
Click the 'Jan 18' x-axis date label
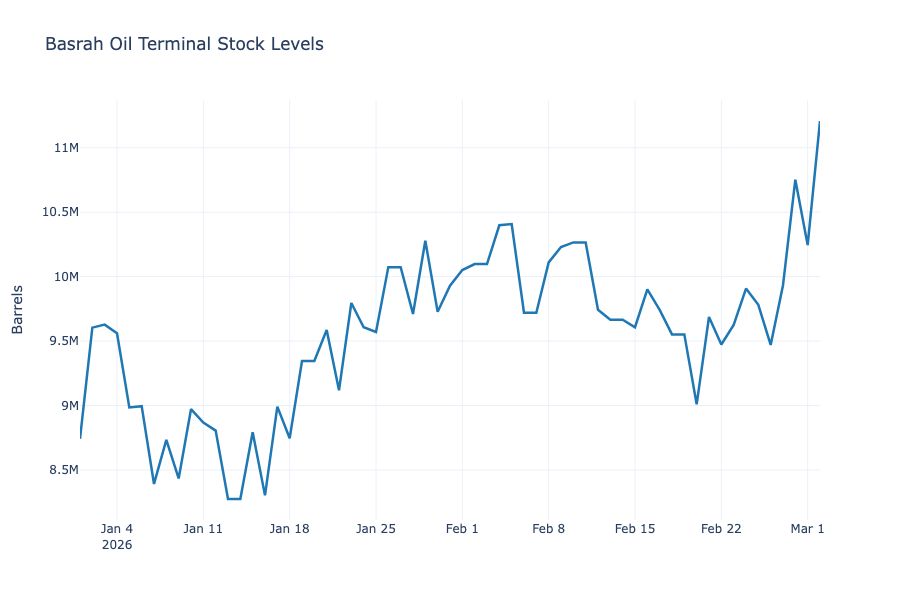click(x=289, y=529)
